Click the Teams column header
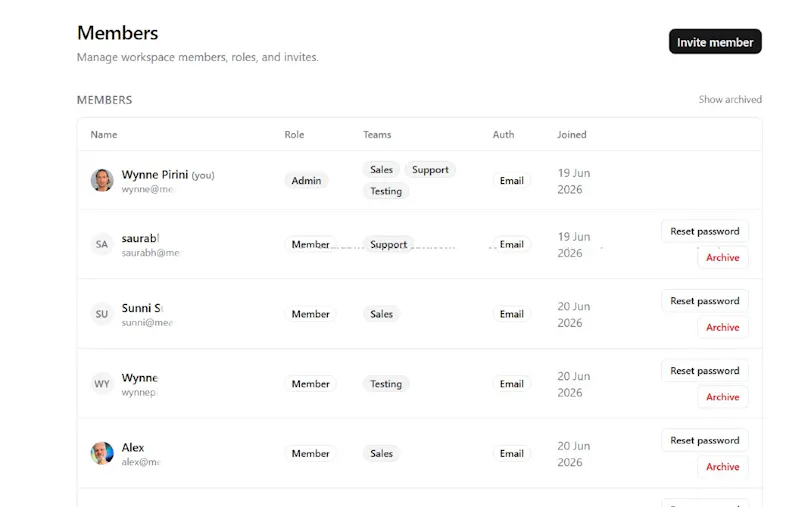The image size is (800, 507). (x=377, y=135)
